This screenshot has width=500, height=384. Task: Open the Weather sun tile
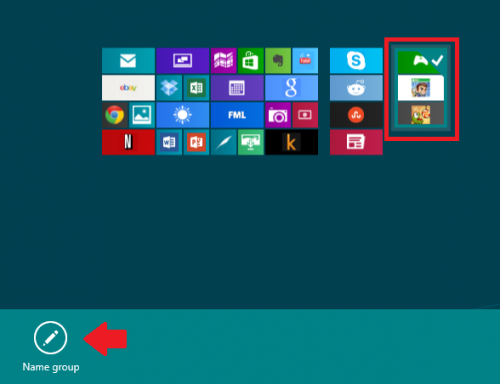(x=183, y=115)
